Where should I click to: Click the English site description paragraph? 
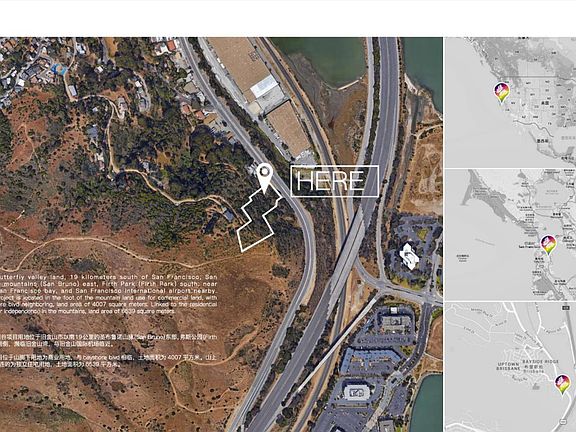coord(108,294)
